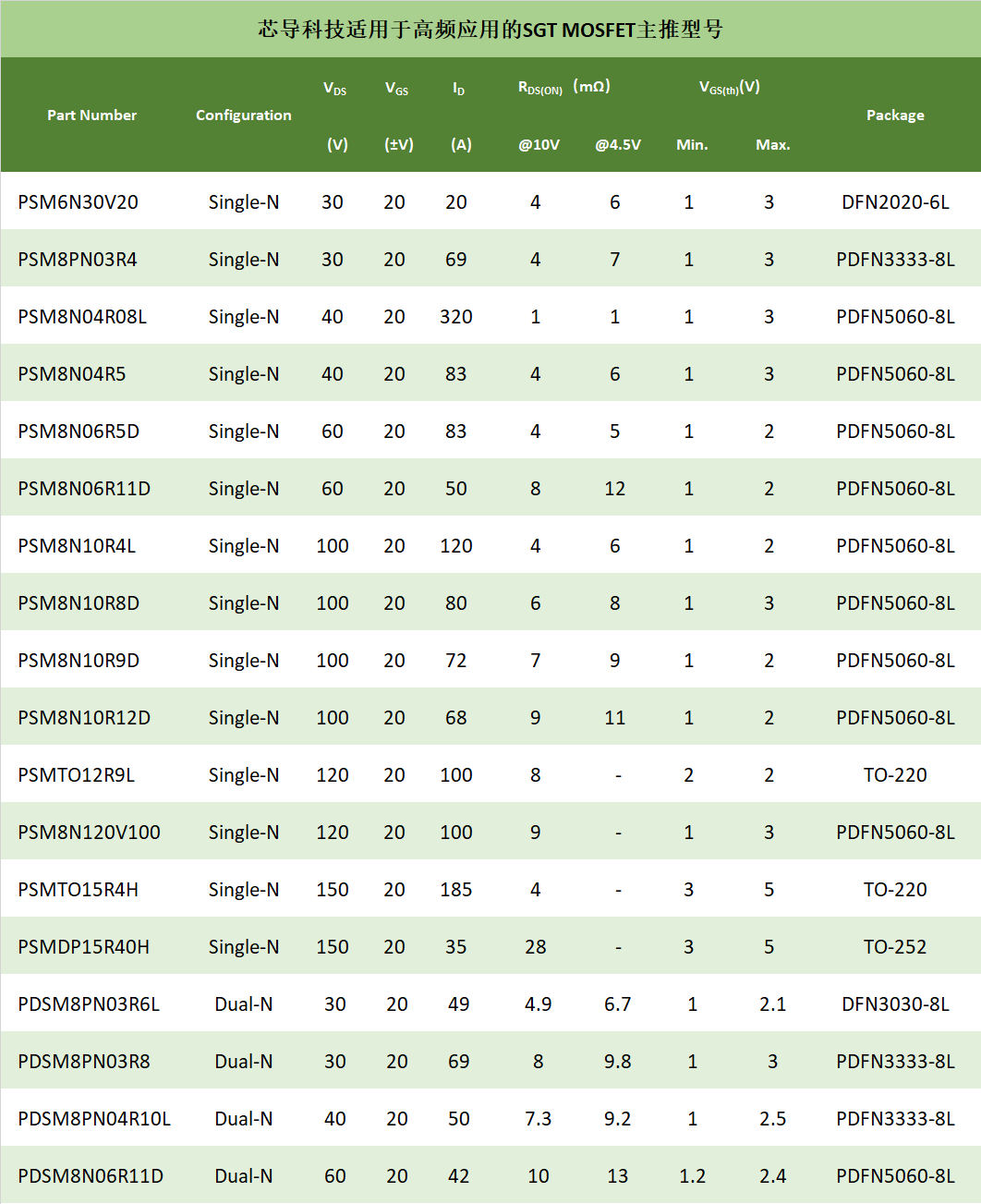Click the 185 current value cell
The image size is (981, 1204).
[x=455, y=890]
